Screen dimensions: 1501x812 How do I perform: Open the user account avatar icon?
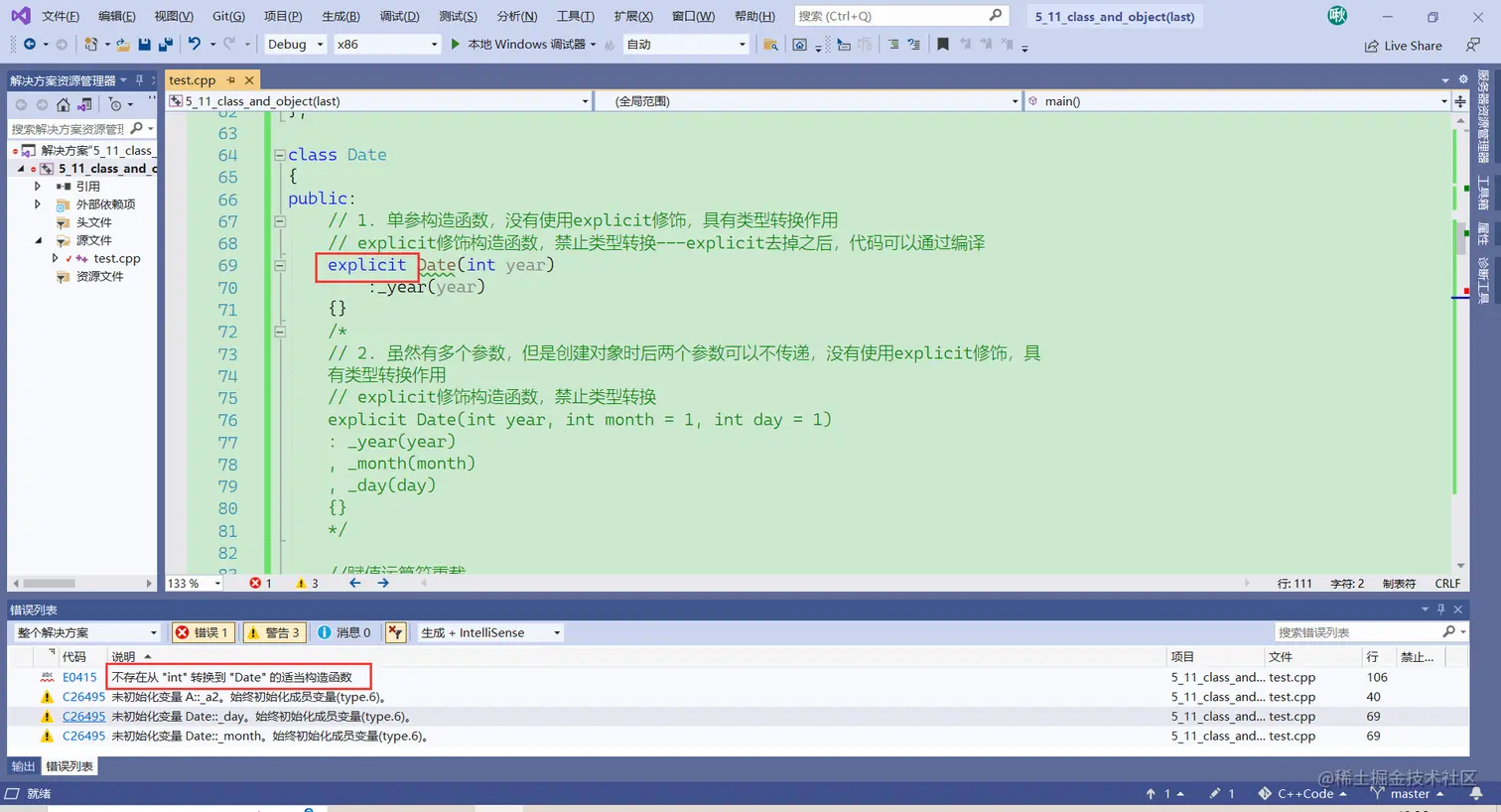(x=1337, y=15)
